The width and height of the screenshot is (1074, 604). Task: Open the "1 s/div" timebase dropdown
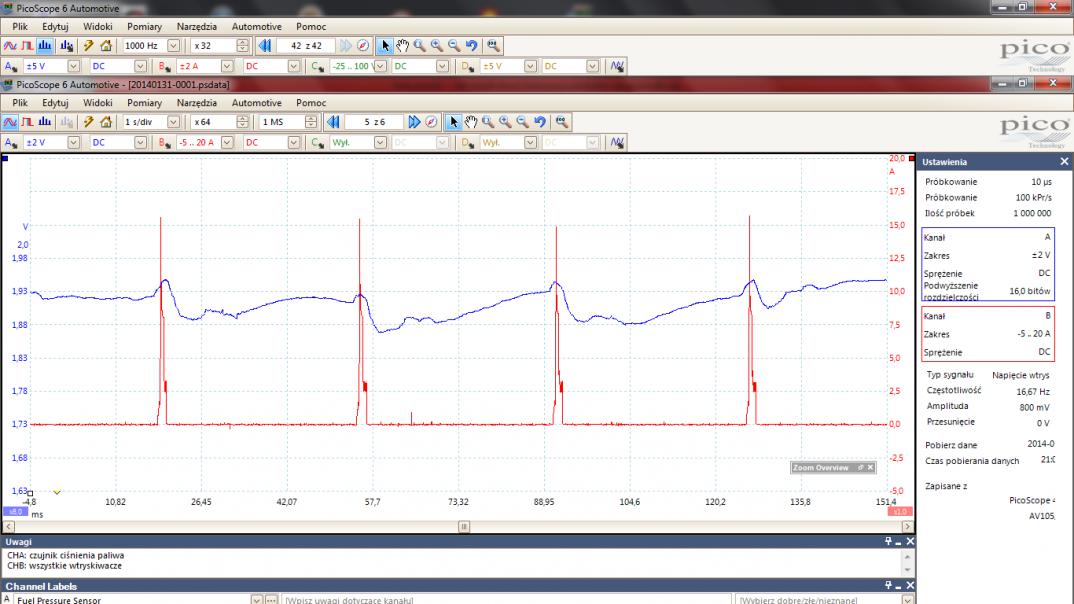click(x=174, y=122)
